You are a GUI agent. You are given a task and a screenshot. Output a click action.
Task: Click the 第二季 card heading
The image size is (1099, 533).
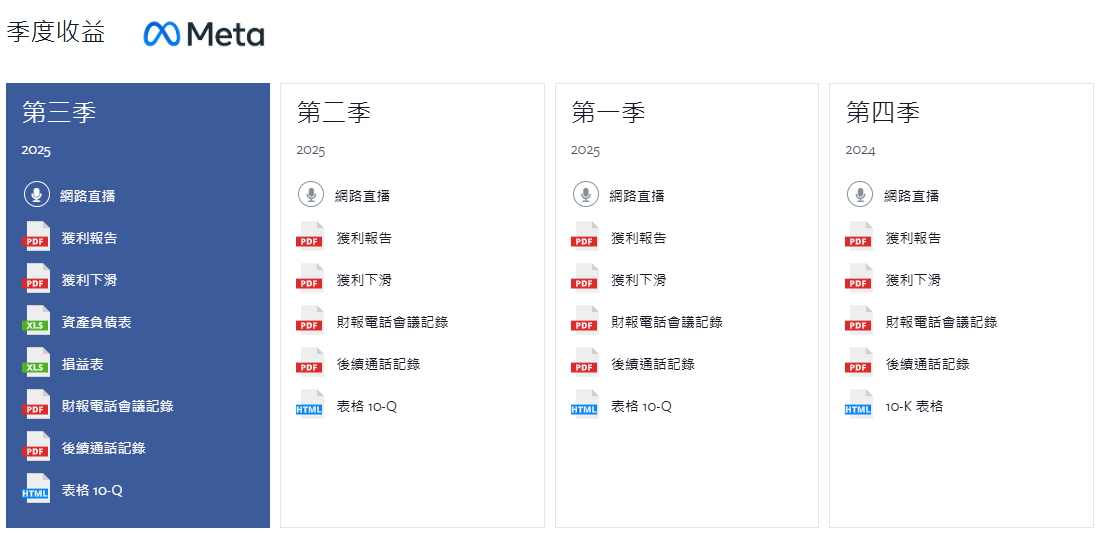tap(334, 112)
